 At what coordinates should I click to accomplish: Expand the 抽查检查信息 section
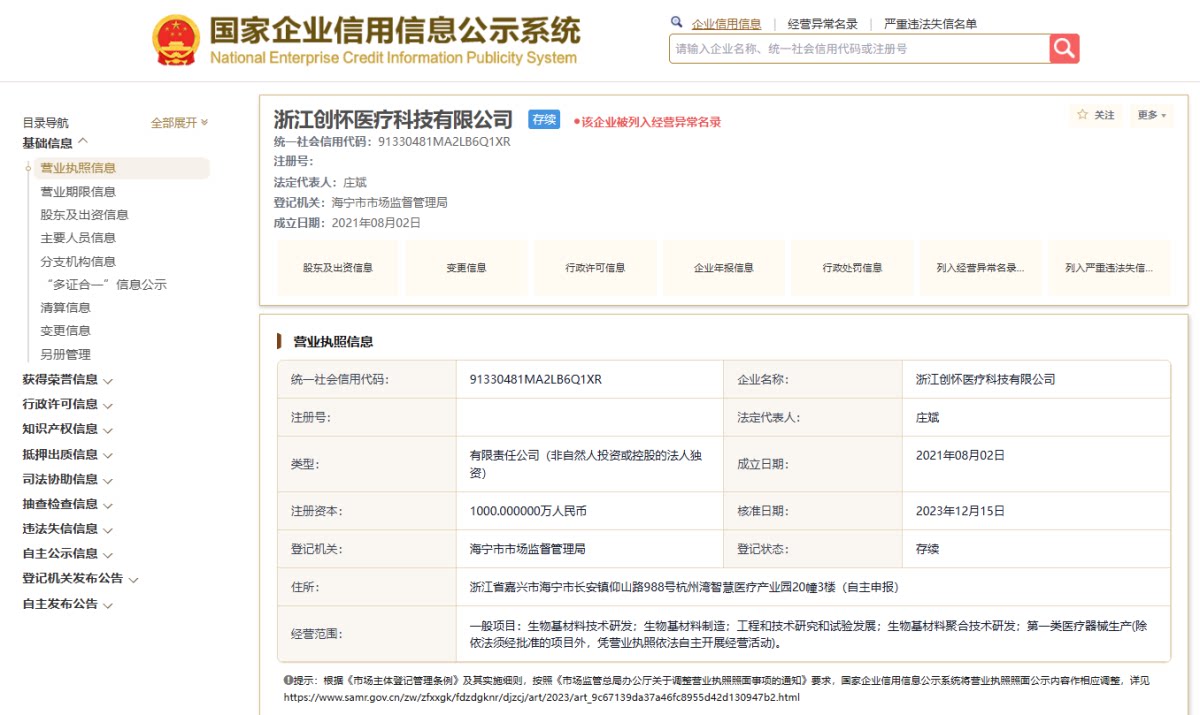click(x=68, y=505)
